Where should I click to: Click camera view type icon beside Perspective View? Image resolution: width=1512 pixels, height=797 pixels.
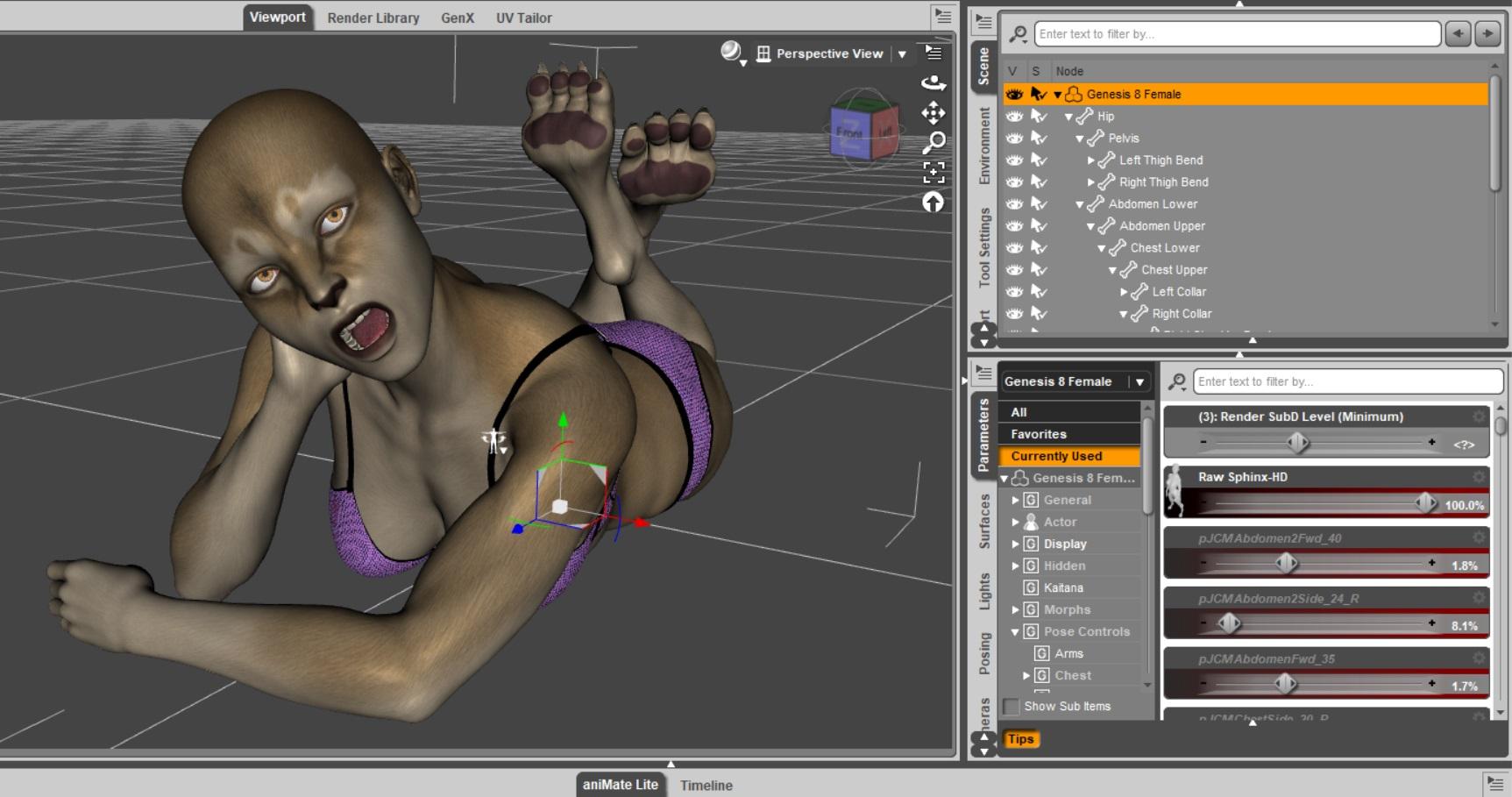click(763, 53)
